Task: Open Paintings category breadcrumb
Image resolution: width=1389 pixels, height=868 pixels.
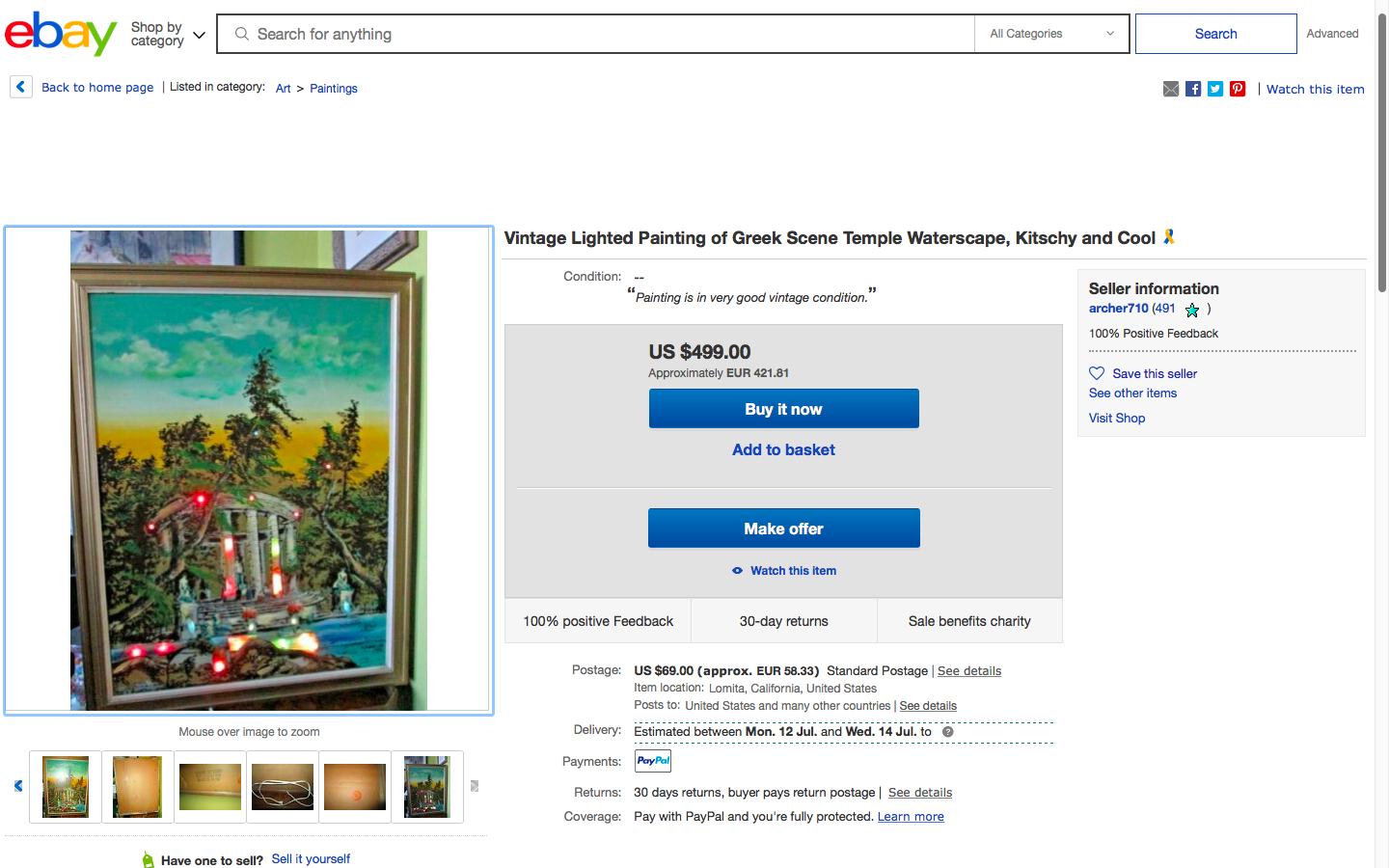Action: click(x=334, y=89)
